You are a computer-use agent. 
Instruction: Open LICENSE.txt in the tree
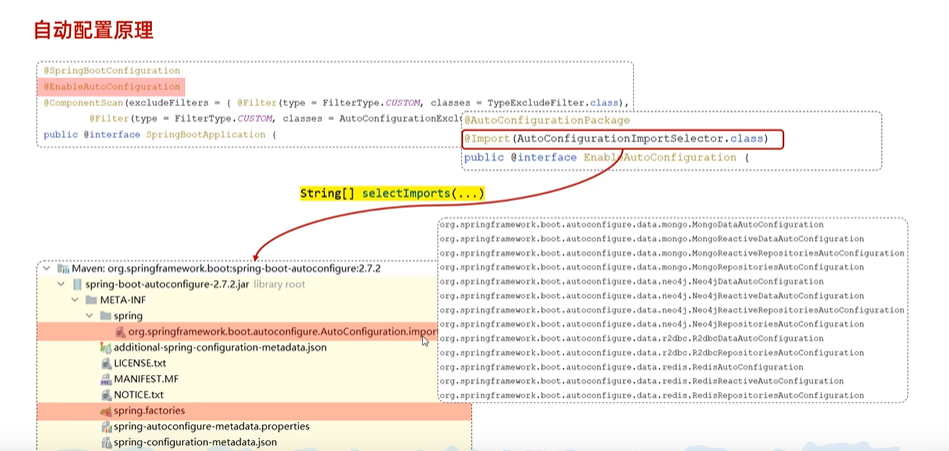coord(140,363)
